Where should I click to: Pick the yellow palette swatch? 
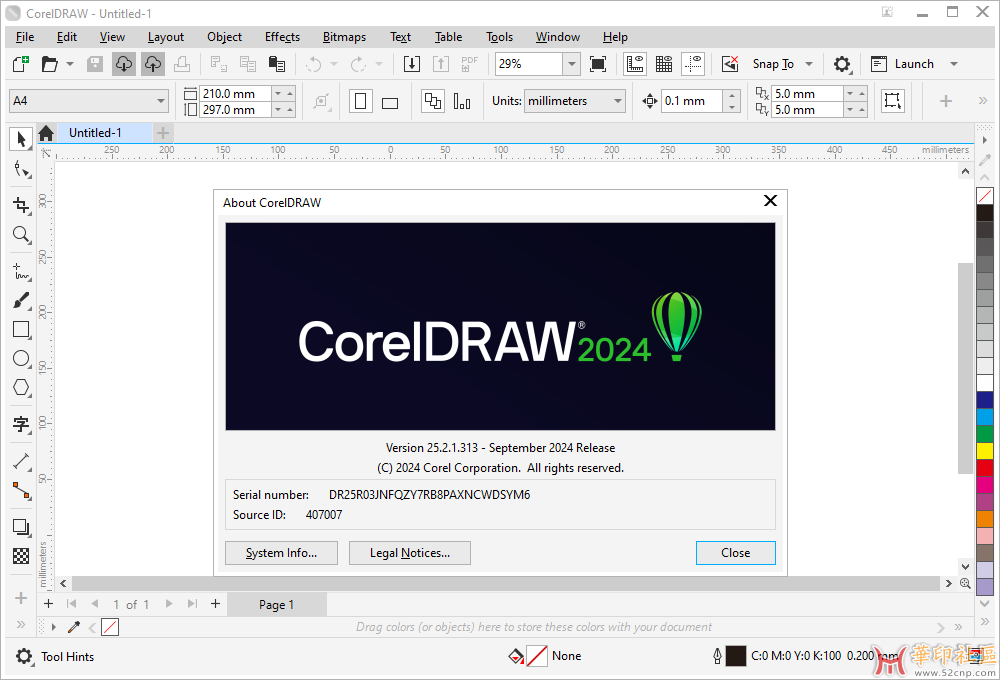point(985,450)
